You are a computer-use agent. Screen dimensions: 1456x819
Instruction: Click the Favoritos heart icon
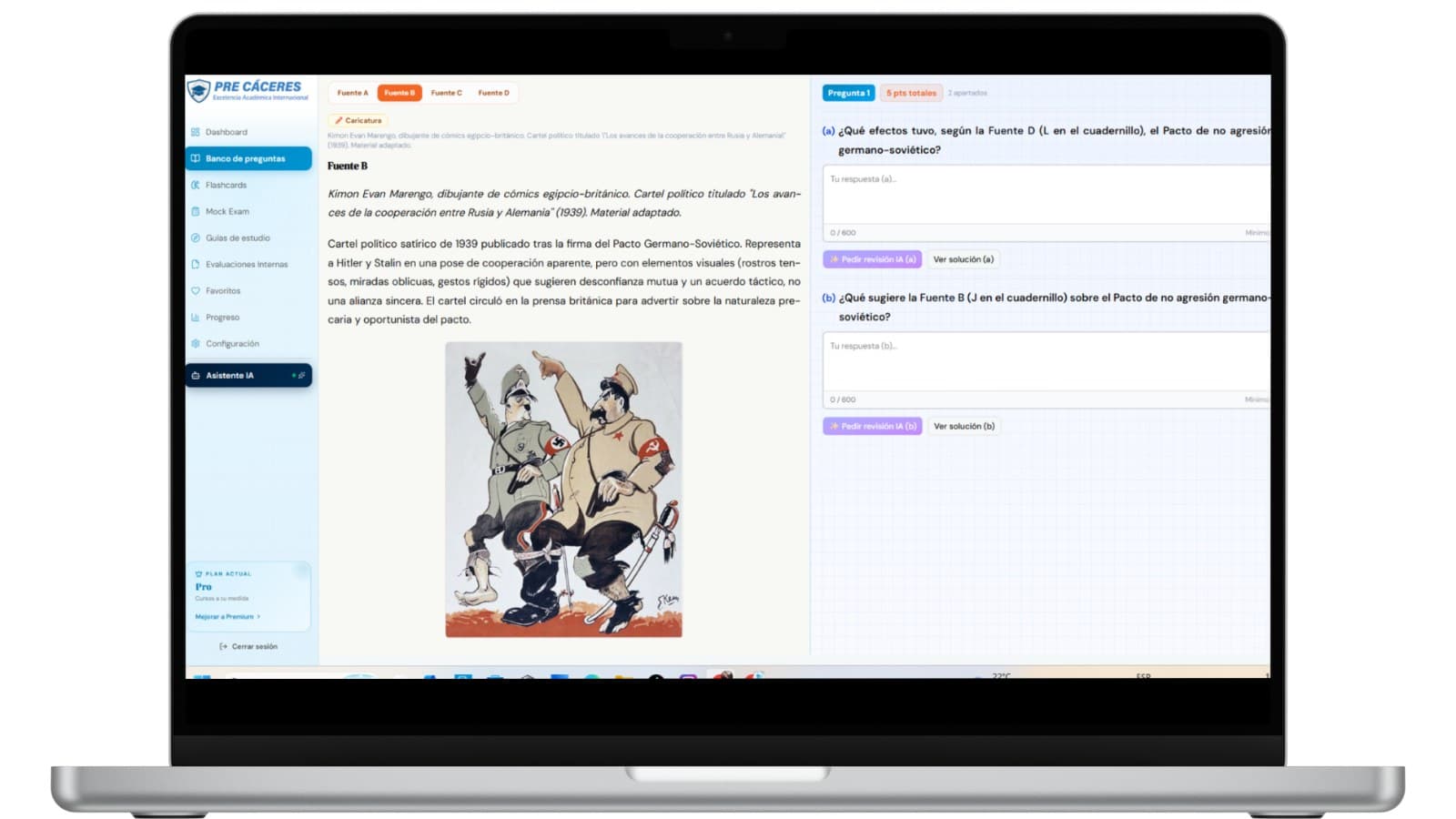(196, 290)
